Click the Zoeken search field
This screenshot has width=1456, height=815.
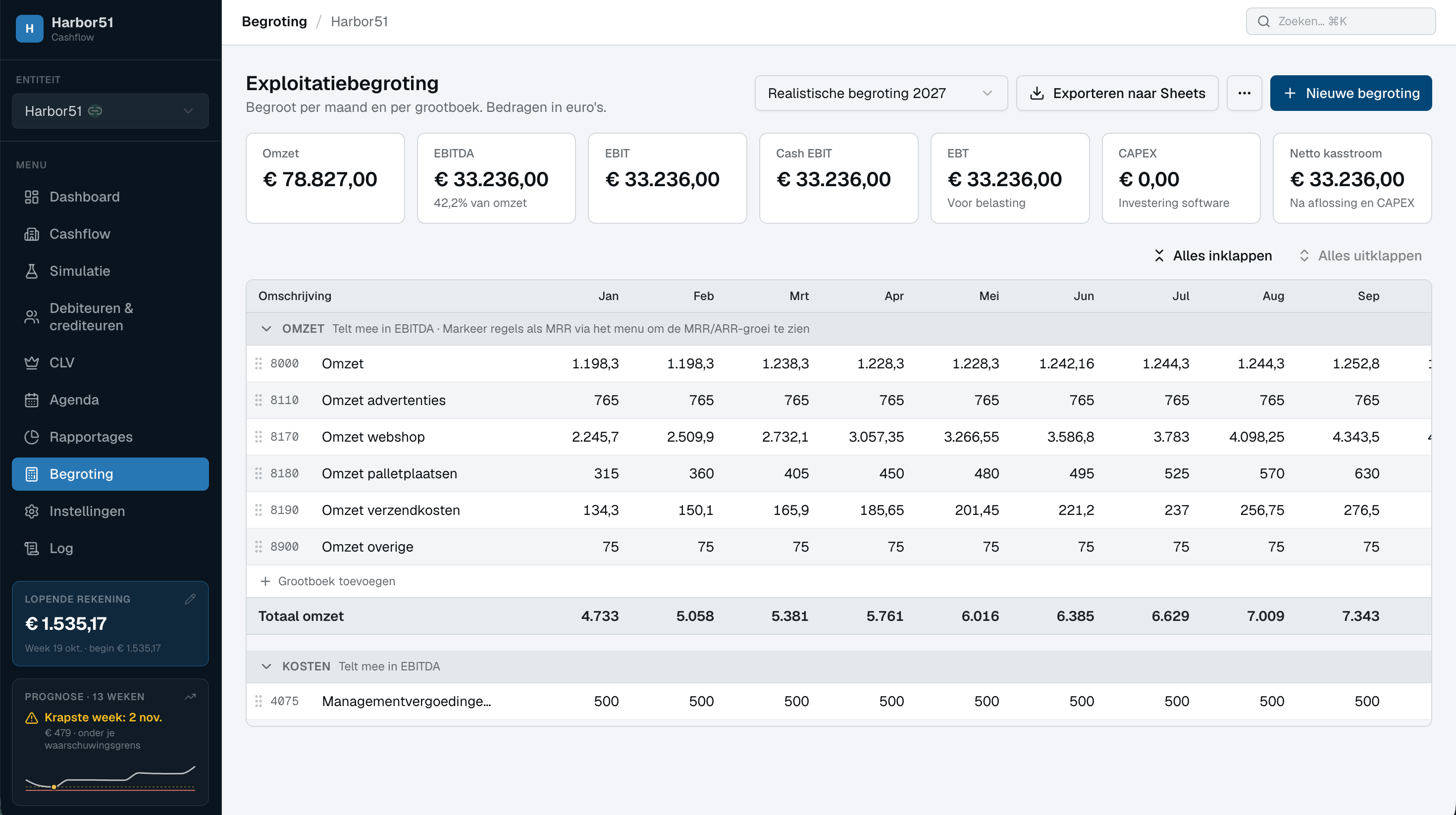pos(1341,21)
